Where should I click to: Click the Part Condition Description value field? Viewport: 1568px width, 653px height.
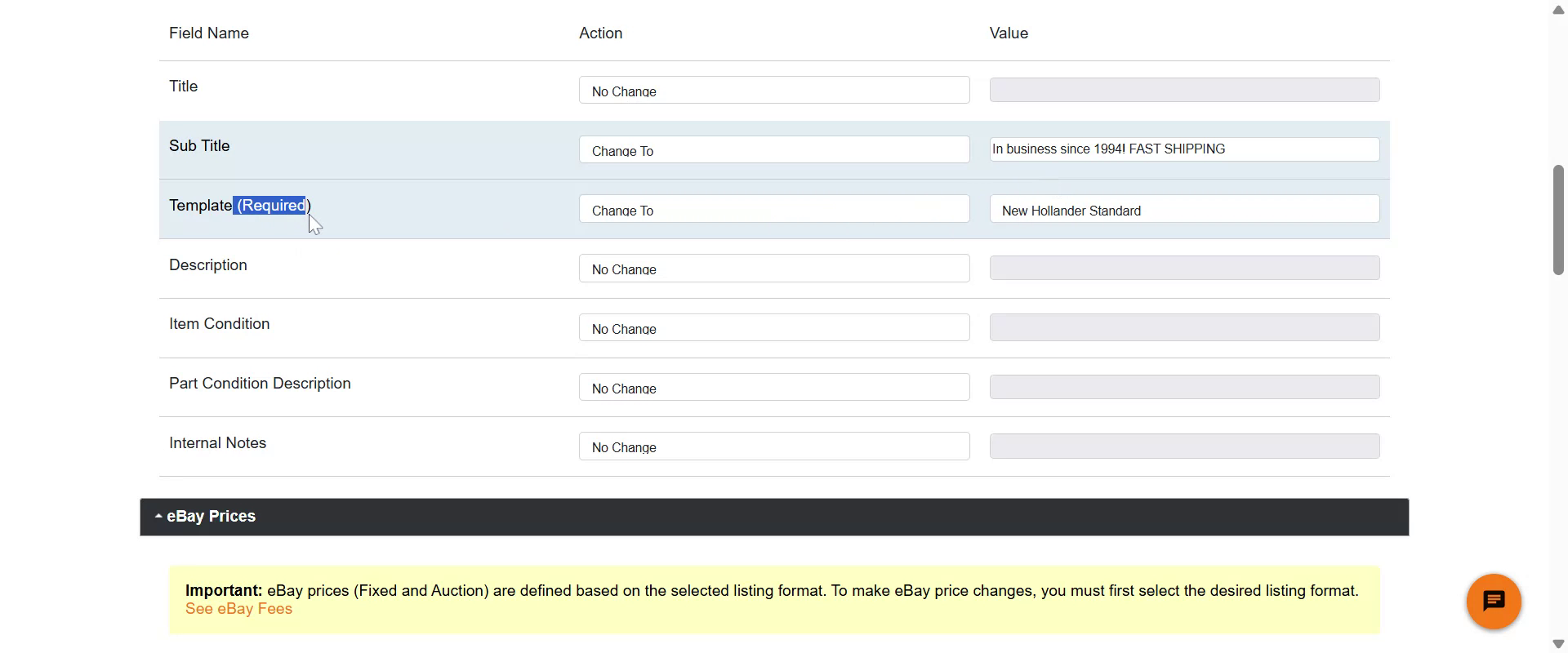1184,387
